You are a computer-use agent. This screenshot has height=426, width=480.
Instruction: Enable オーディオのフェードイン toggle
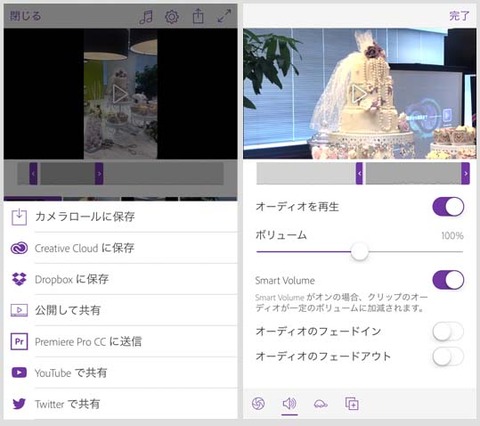click(x=448, y=332)
